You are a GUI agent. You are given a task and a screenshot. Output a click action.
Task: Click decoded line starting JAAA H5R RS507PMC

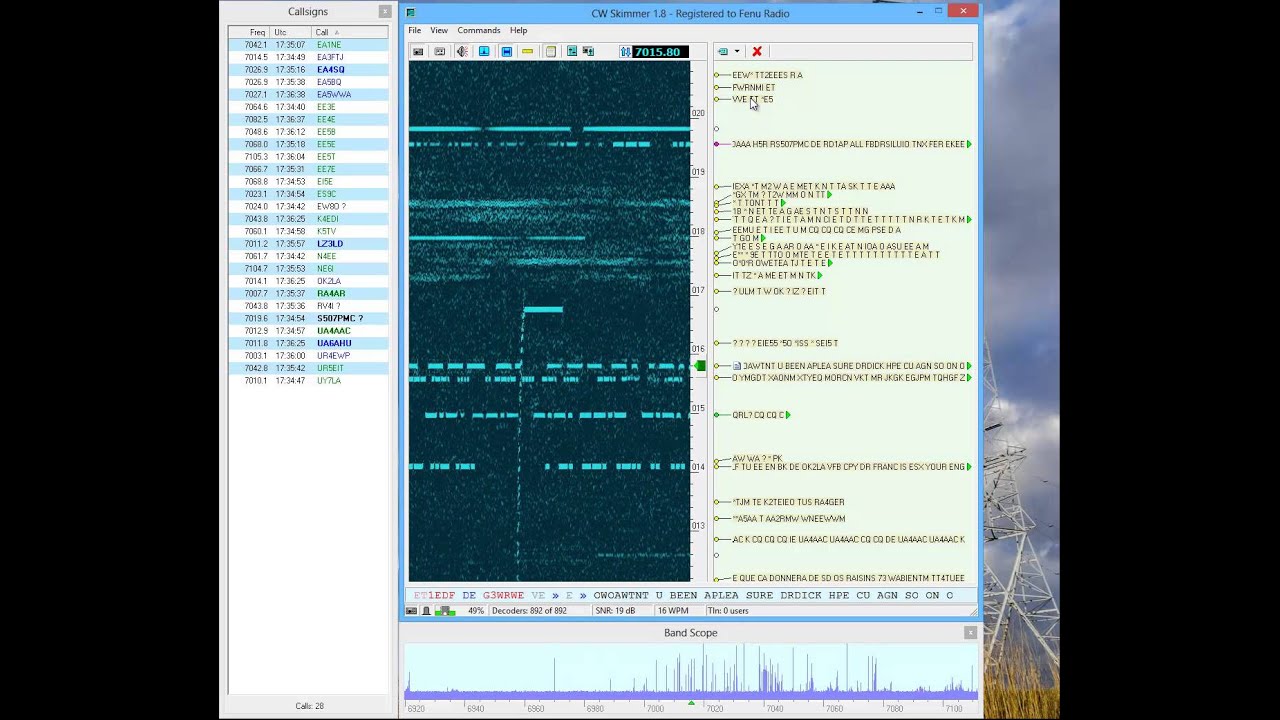[x=848, y=144]
